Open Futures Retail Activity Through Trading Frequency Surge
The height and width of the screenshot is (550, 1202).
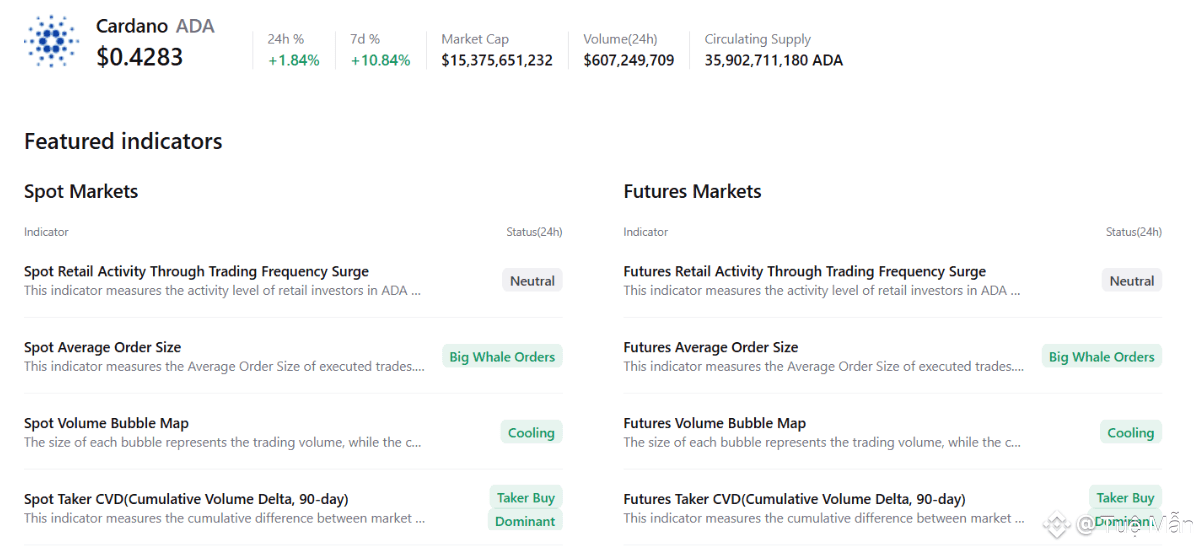point(804,271)
